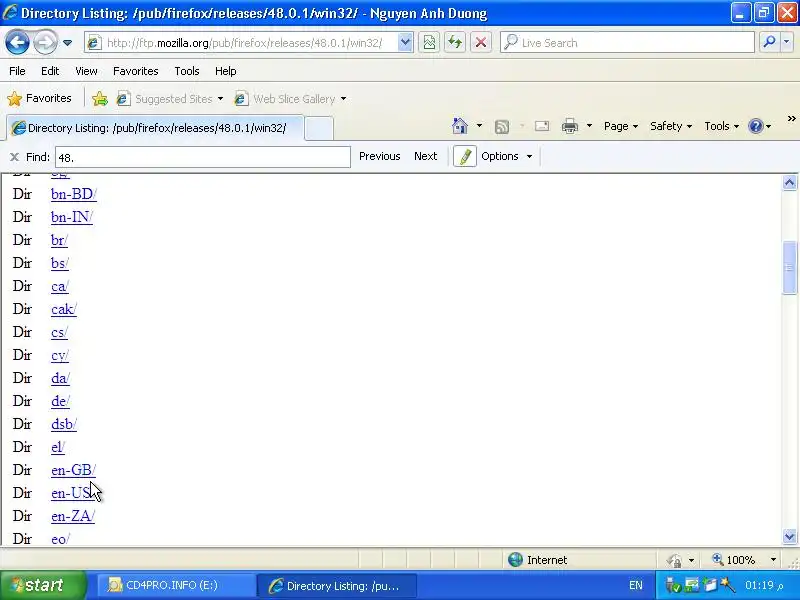This screenshot has height=600, width=800.
Task: Open the en-US/ directory link
Action: 72,493
